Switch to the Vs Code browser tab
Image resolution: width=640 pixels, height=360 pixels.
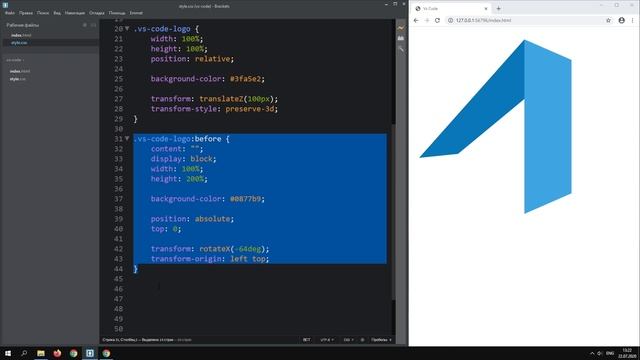[451, 9]
